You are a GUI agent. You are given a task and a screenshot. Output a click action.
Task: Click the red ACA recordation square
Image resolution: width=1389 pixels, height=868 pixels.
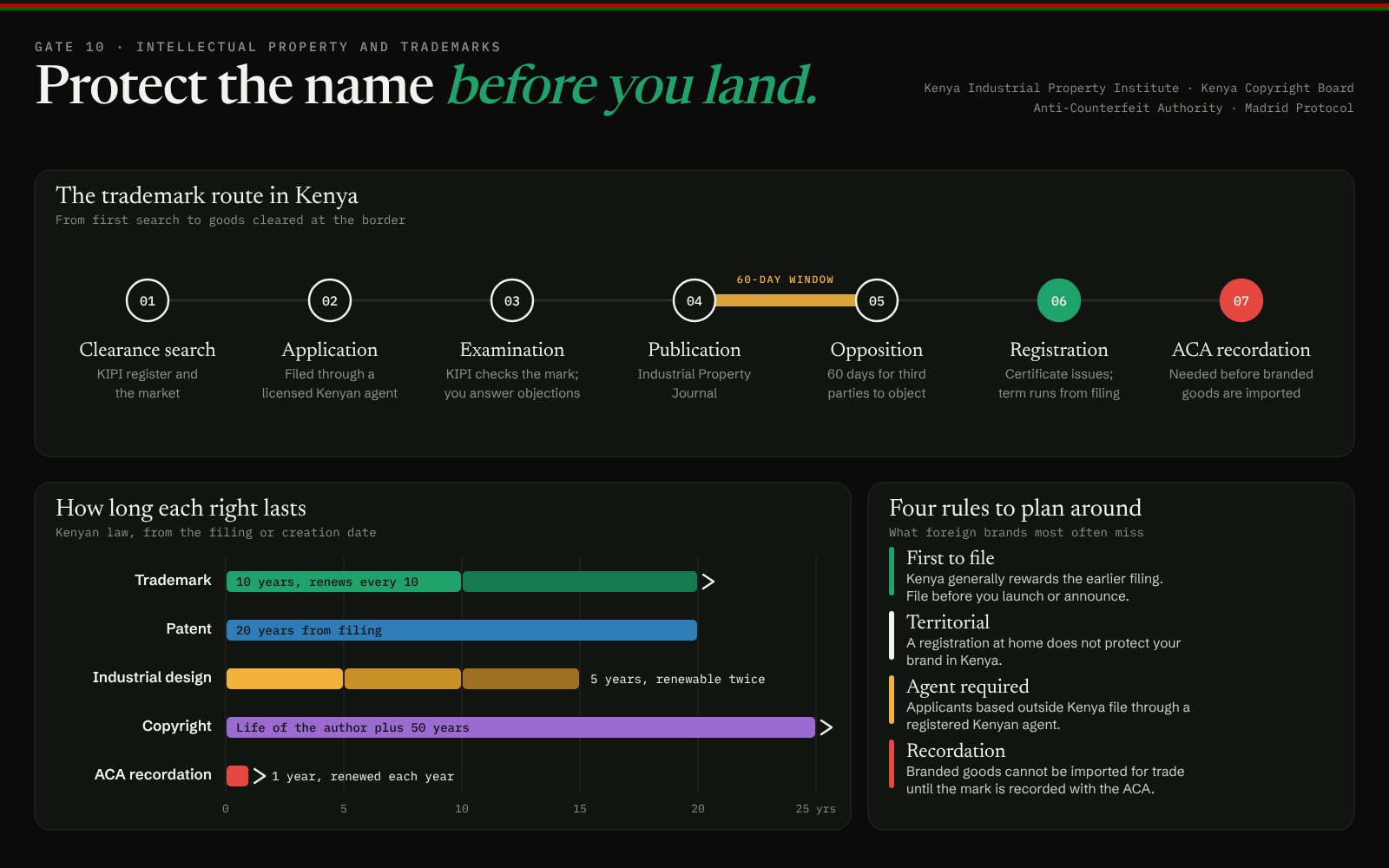[238, 776]
